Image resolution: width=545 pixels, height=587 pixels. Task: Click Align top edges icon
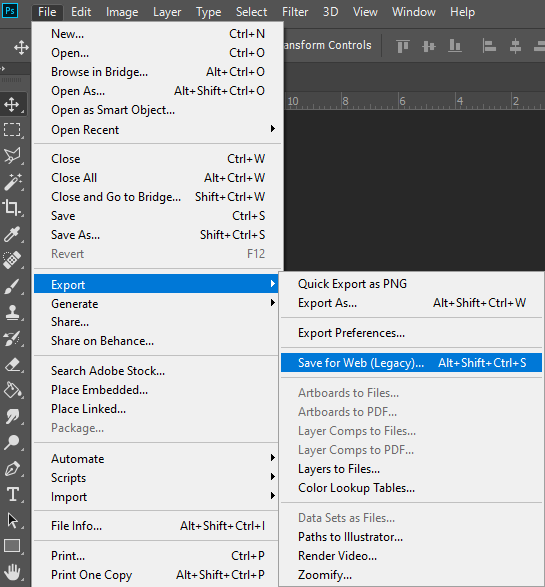403,46
